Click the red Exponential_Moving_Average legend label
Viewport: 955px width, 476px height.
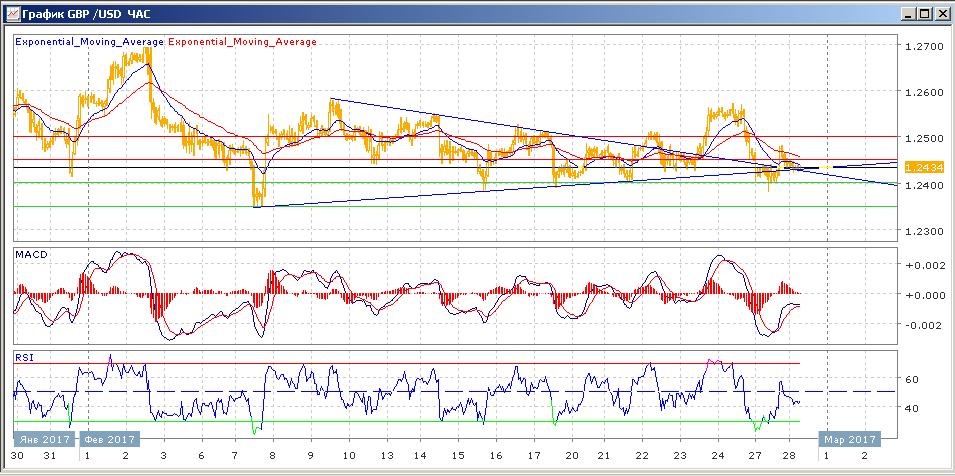point(242,42)
